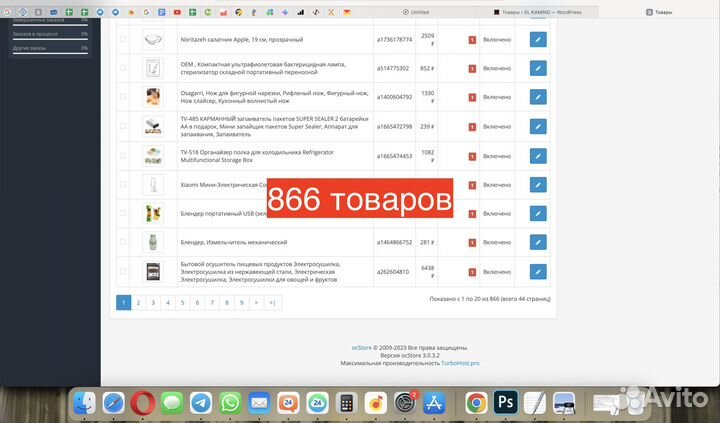720x423 pixels.
Task: Open the App Store from Dock
Action: pyautogui.click(x=434, y=403)
